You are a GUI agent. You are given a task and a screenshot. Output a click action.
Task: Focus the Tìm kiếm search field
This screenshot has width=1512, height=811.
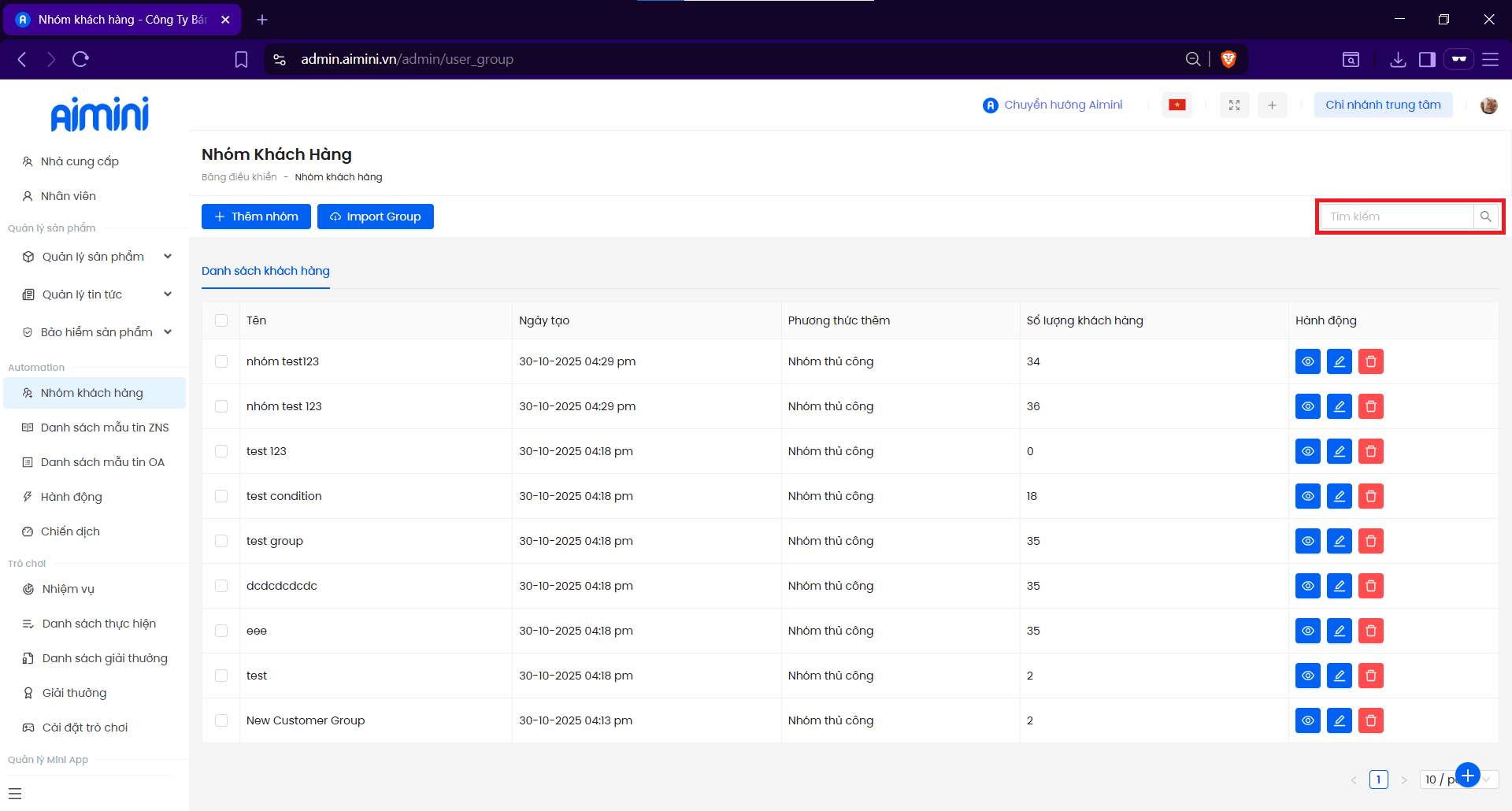pyautogui.click(x=1397, y=217)
